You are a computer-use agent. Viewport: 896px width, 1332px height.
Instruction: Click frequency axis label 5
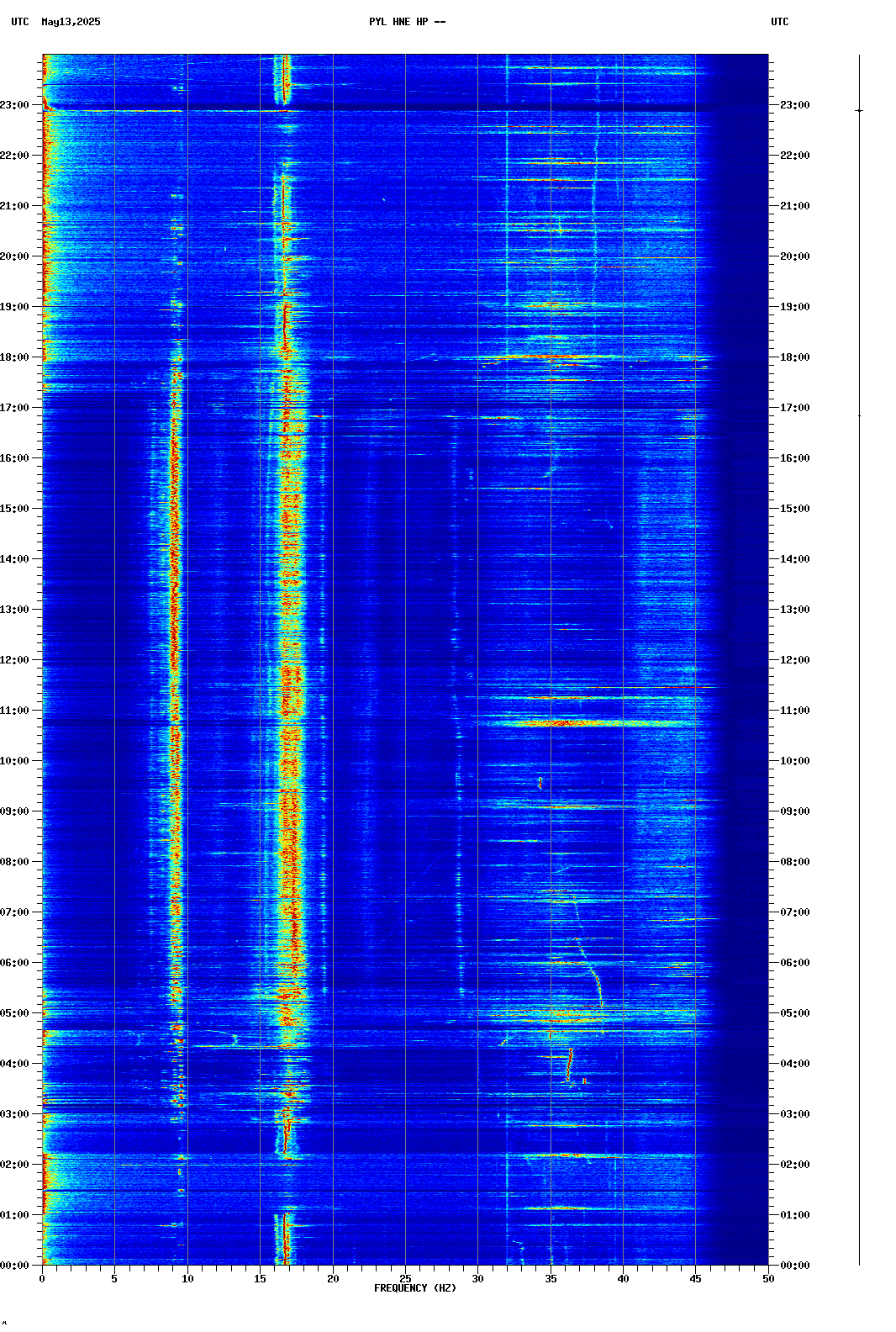point(114,1279)
